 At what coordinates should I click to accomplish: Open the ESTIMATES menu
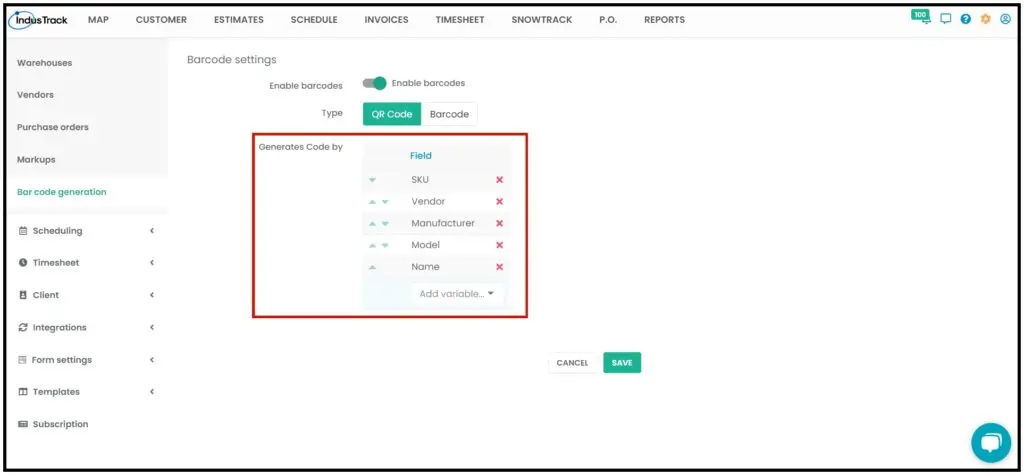(239, 20)
